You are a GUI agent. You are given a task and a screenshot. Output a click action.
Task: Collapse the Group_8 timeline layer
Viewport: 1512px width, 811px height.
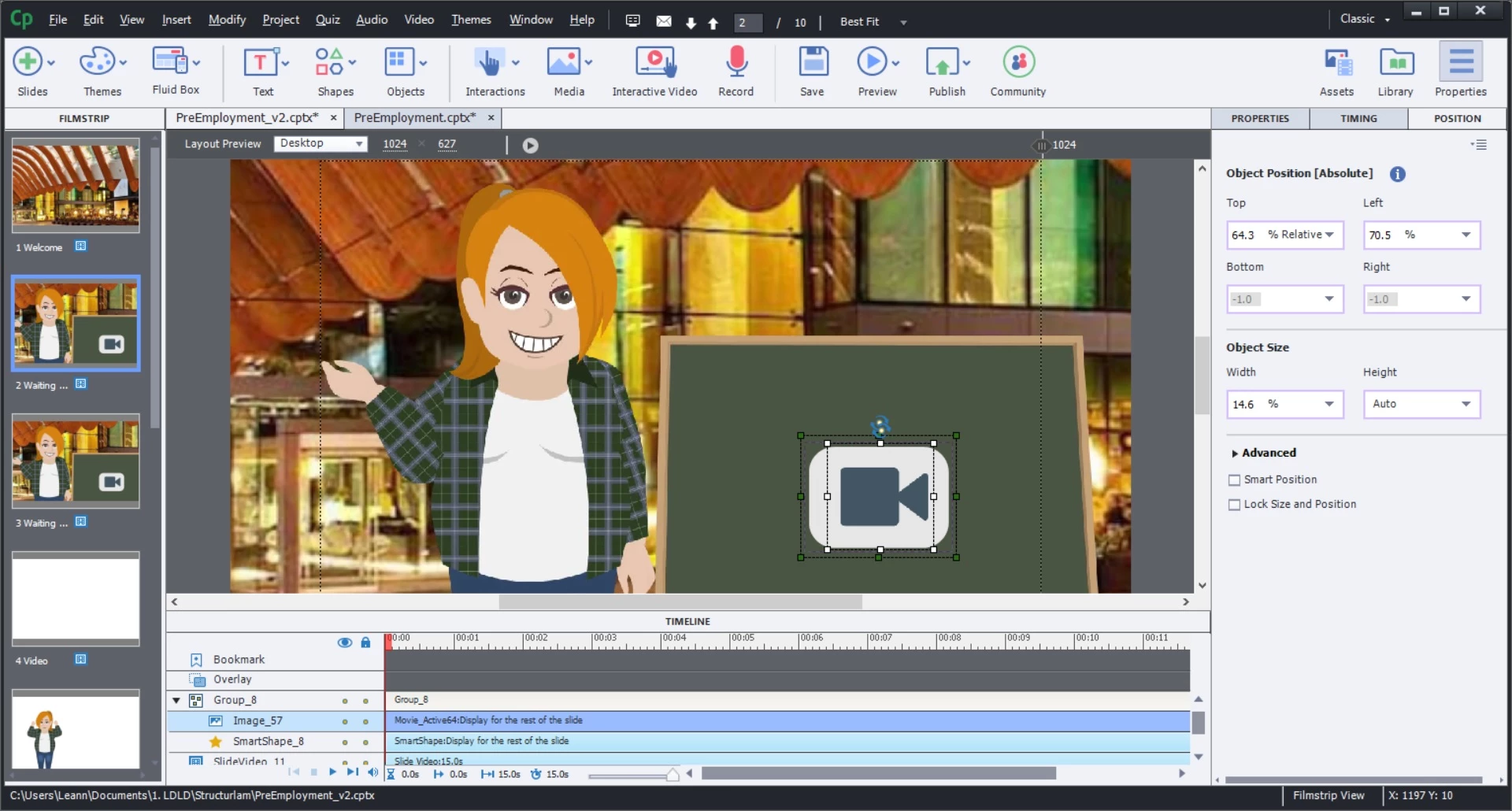[x=176, y=700]
